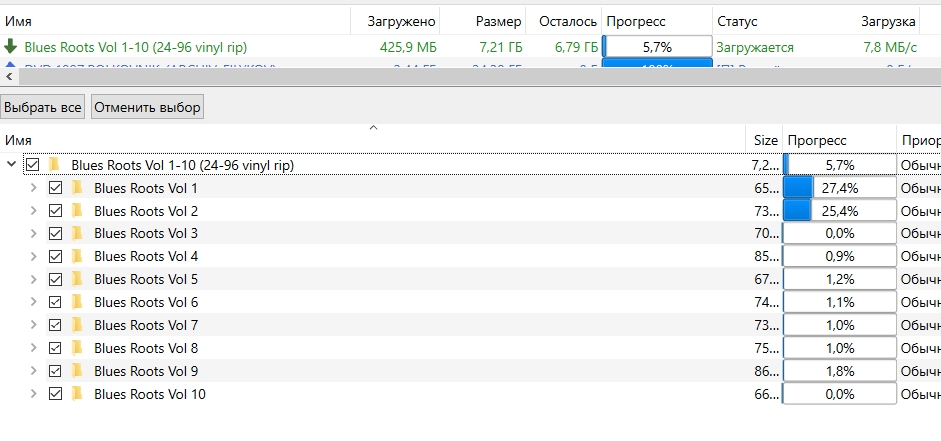The width and height of the screenshot is (941, 441).
Task: Expand Blues Roots Vol 8 folder
Action: 34,348
